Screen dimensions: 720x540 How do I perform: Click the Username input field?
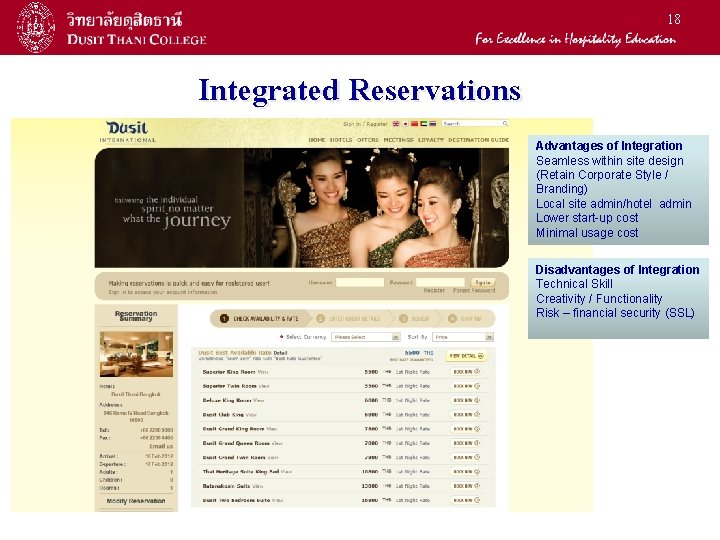360,282
